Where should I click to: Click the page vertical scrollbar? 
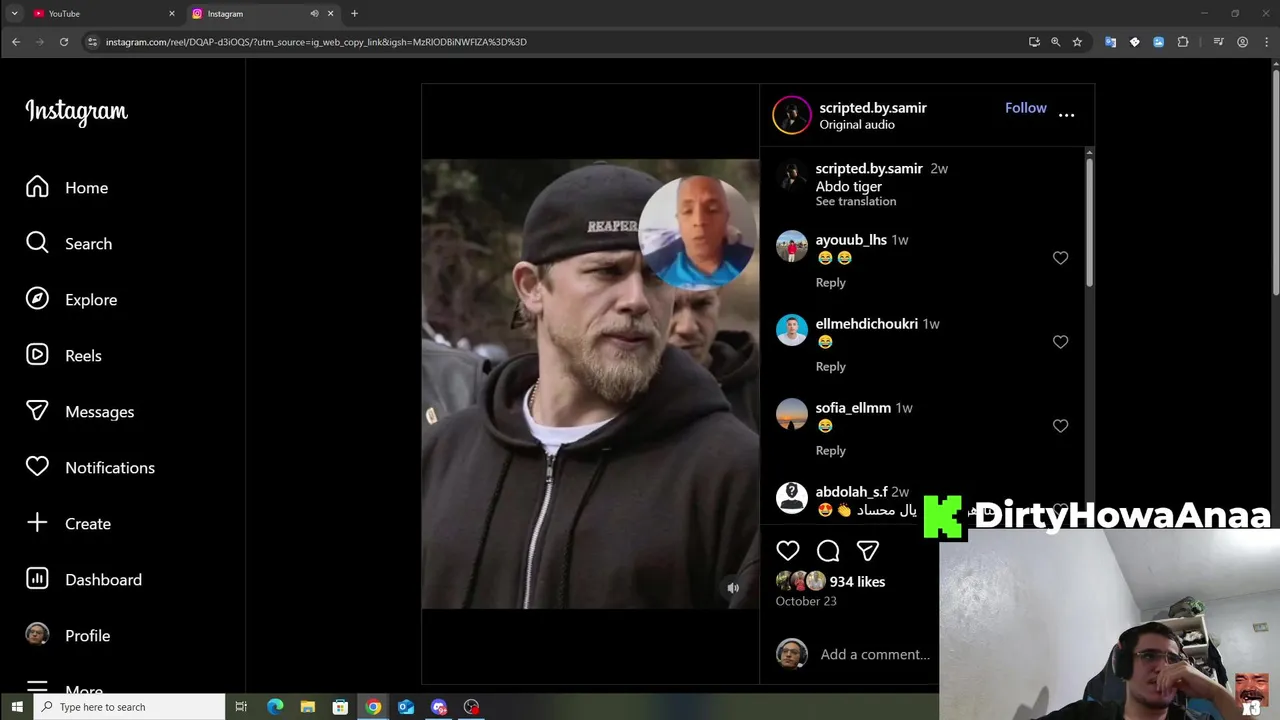click(1275, 180)
